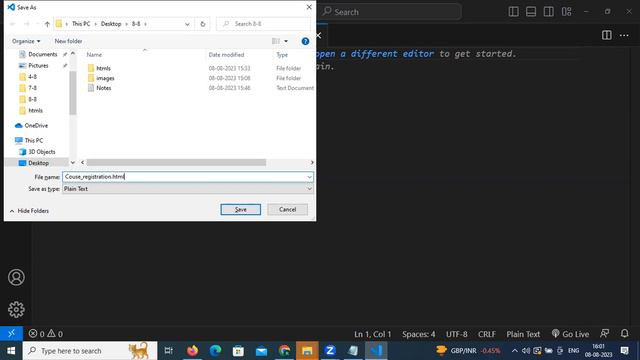Cancel the Save As dialog
The image size is (640, 360).
click(x=287, y=209)
